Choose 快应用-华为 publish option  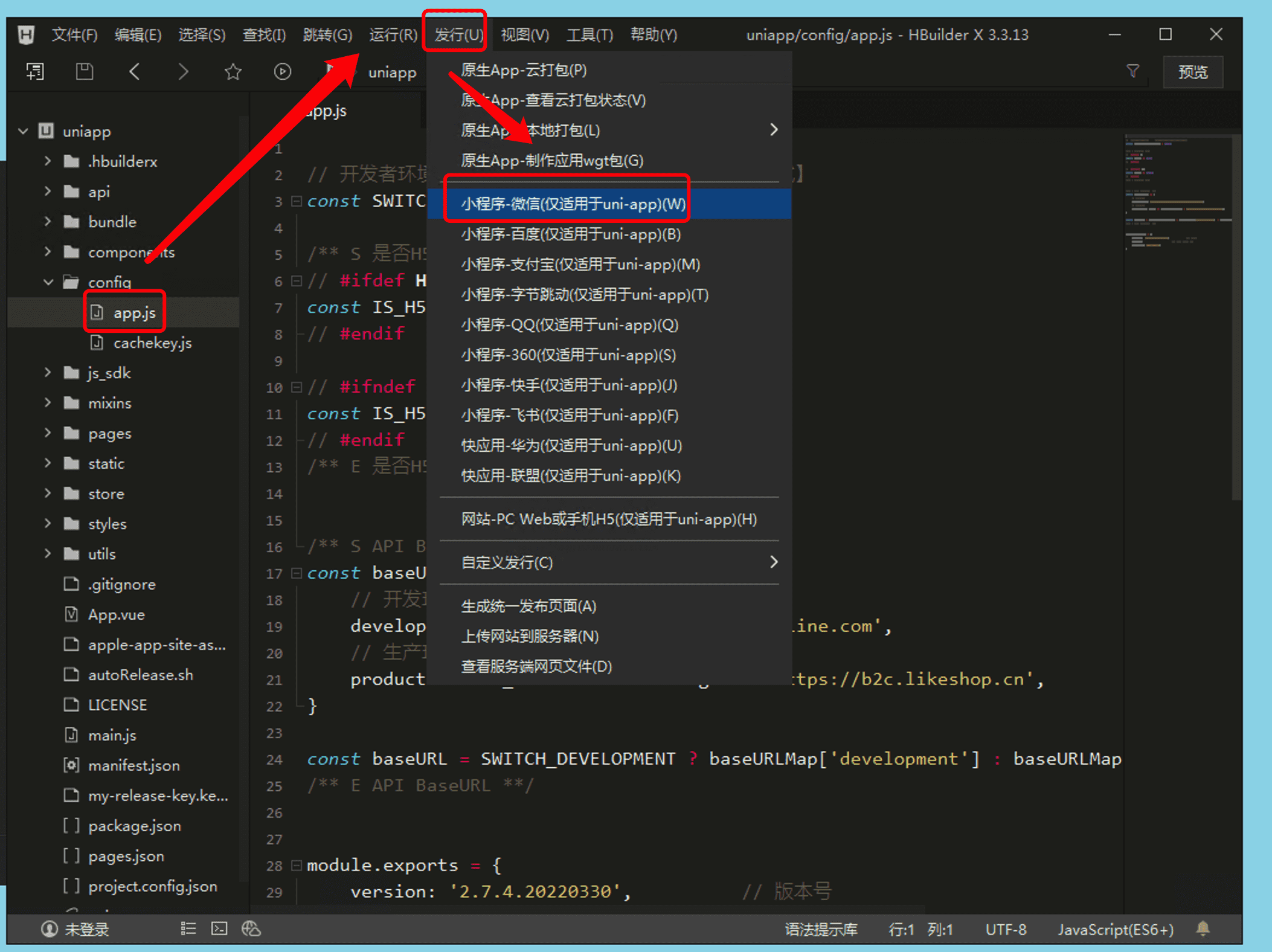point(609,445)
